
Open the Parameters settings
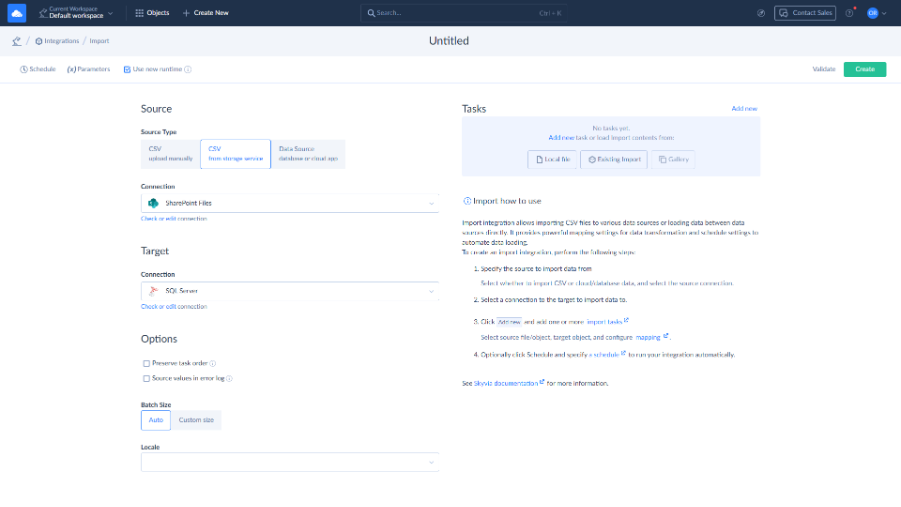(x=88, y=69)
